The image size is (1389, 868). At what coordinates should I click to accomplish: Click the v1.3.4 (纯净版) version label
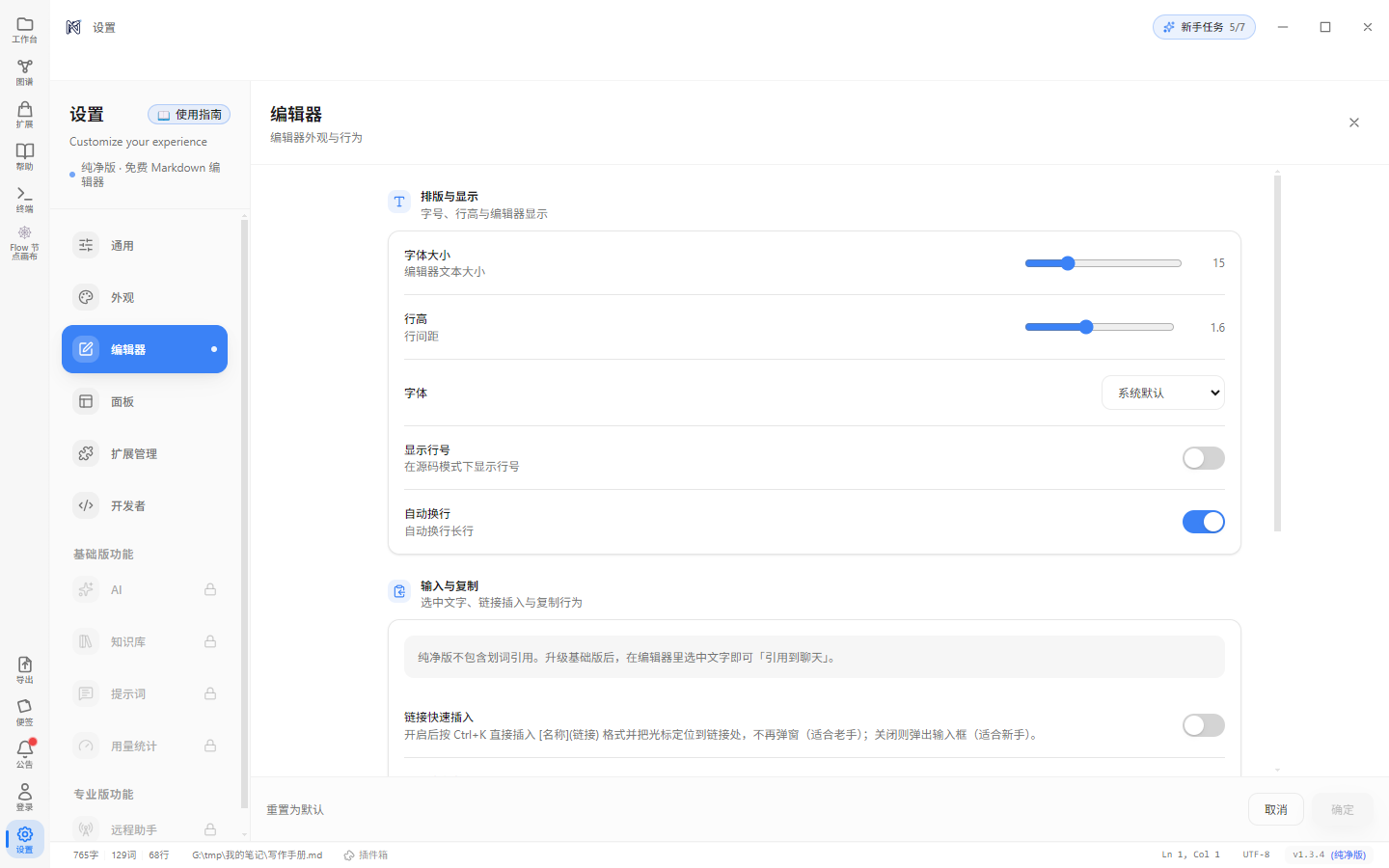pos(1329,854)
